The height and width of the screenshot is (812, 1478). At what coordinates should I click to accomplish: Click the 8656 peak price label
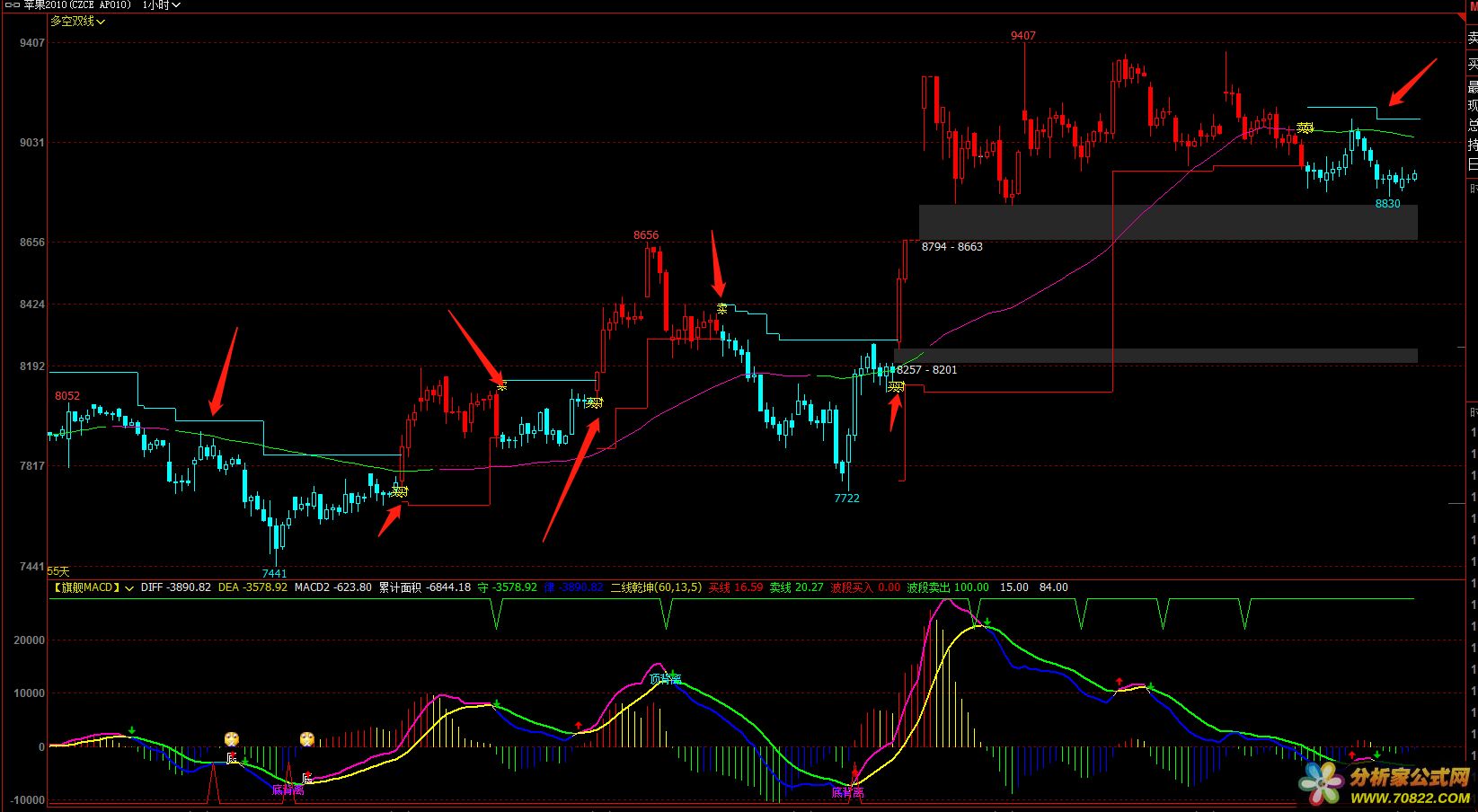646,235
